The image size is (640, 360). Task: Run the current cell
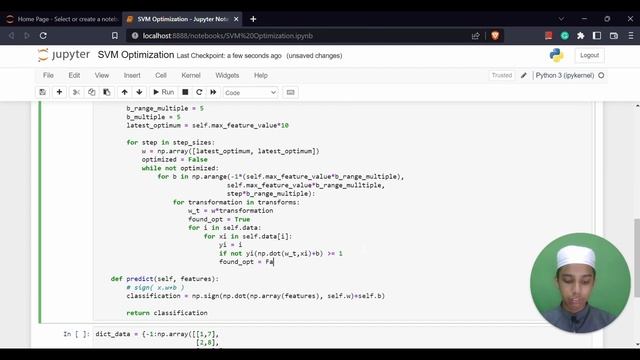click(163, 92)
